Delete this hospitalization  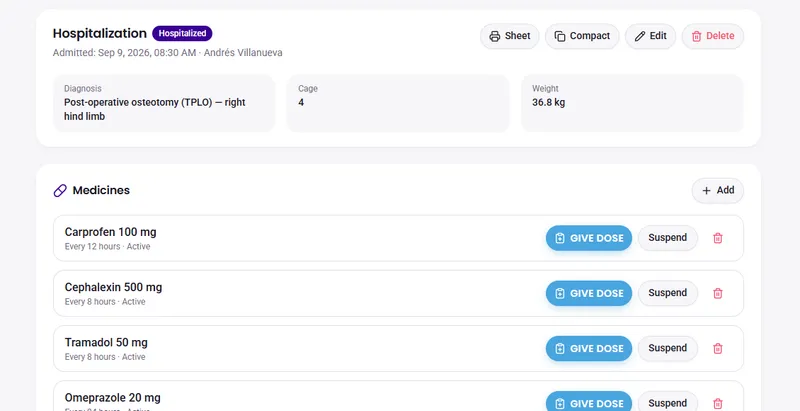click(x=713, y=36)
